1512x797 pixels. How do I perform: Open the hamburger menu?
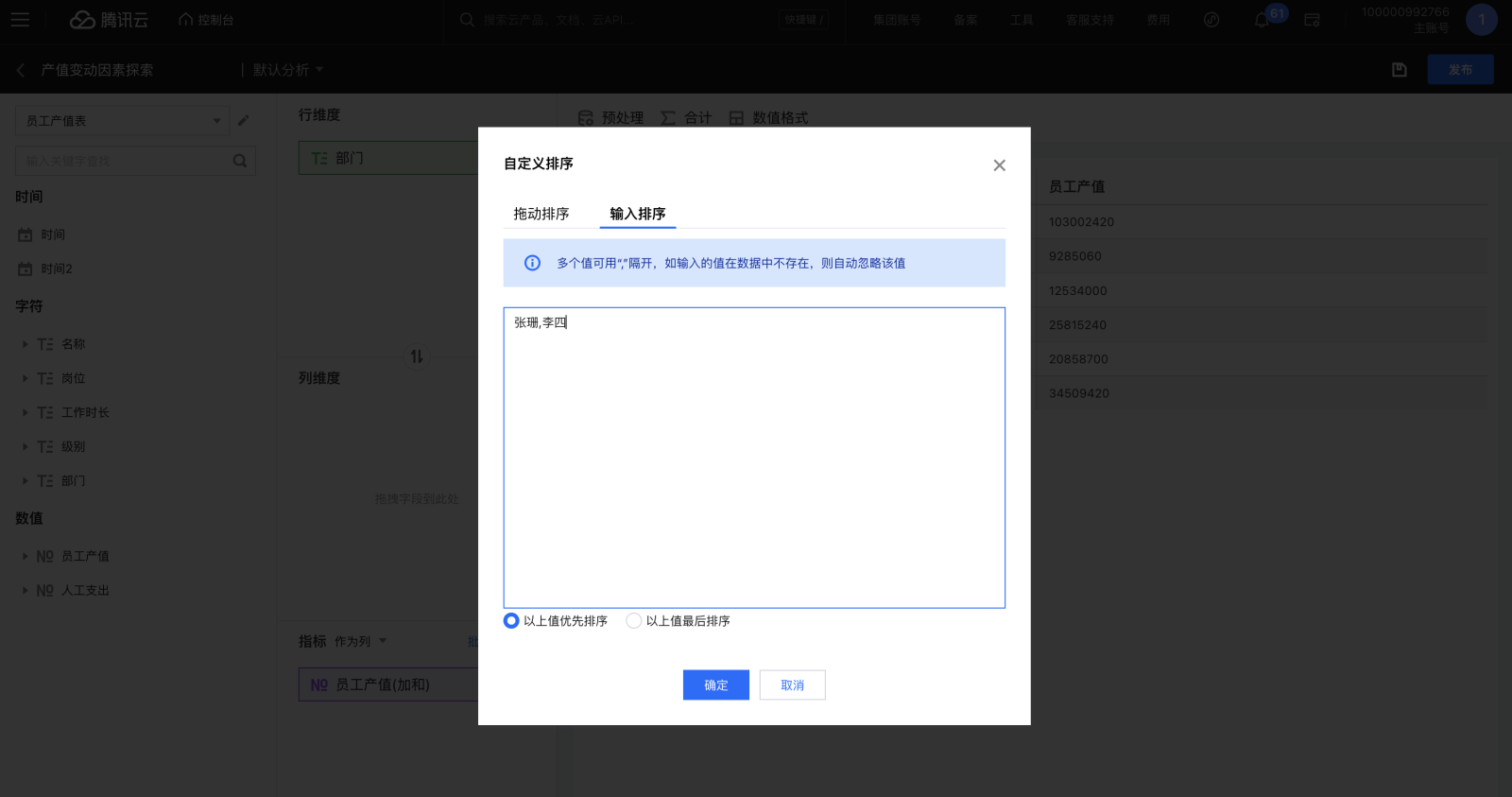pyautogui.click(x=20, y=20)
